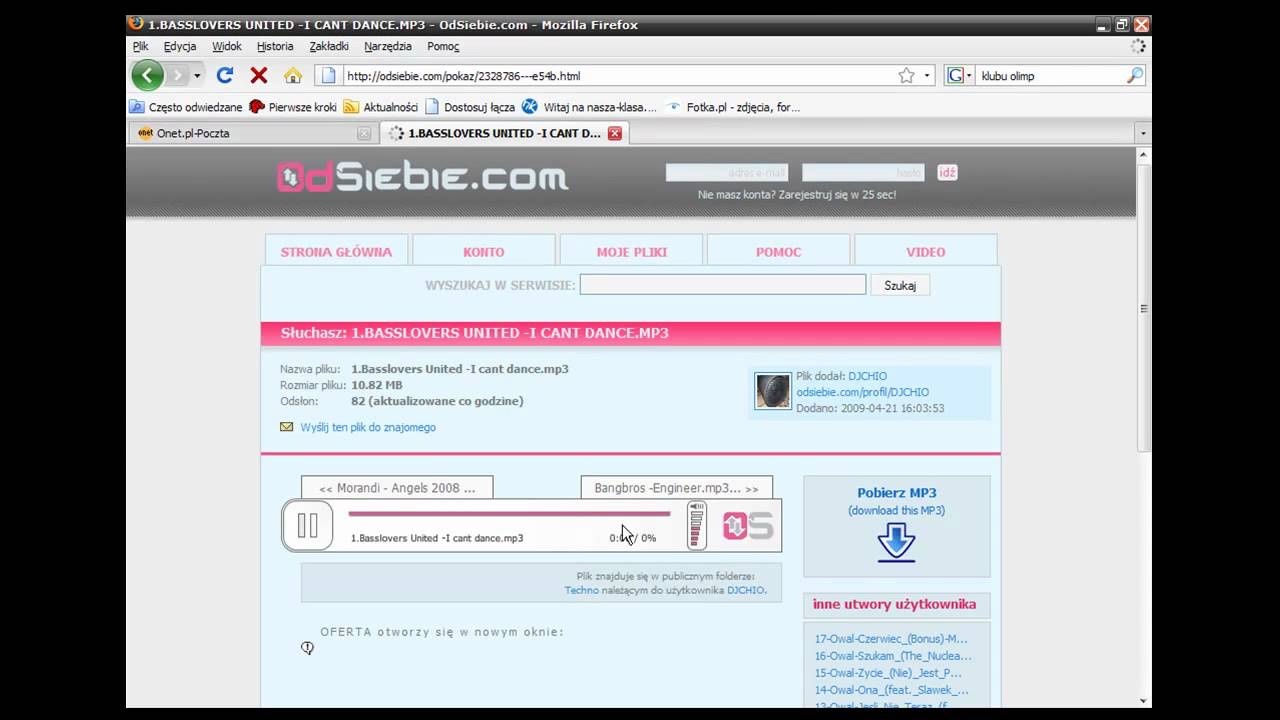Bookmark the page with the star icon
1280x720 pixels.
[x=906, y=75]
